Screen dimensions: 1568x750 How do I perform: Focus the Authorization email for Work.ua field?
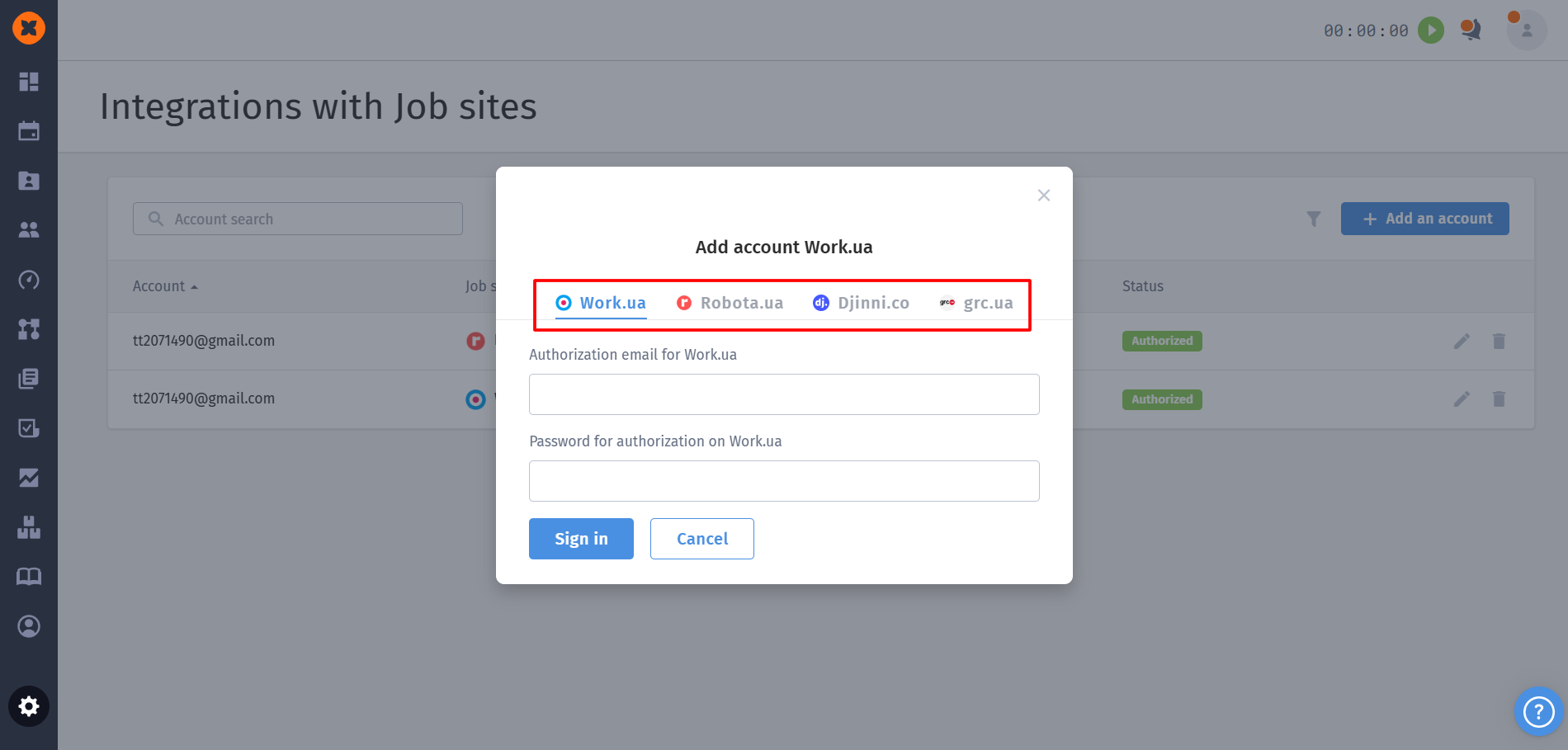point(784,394)
